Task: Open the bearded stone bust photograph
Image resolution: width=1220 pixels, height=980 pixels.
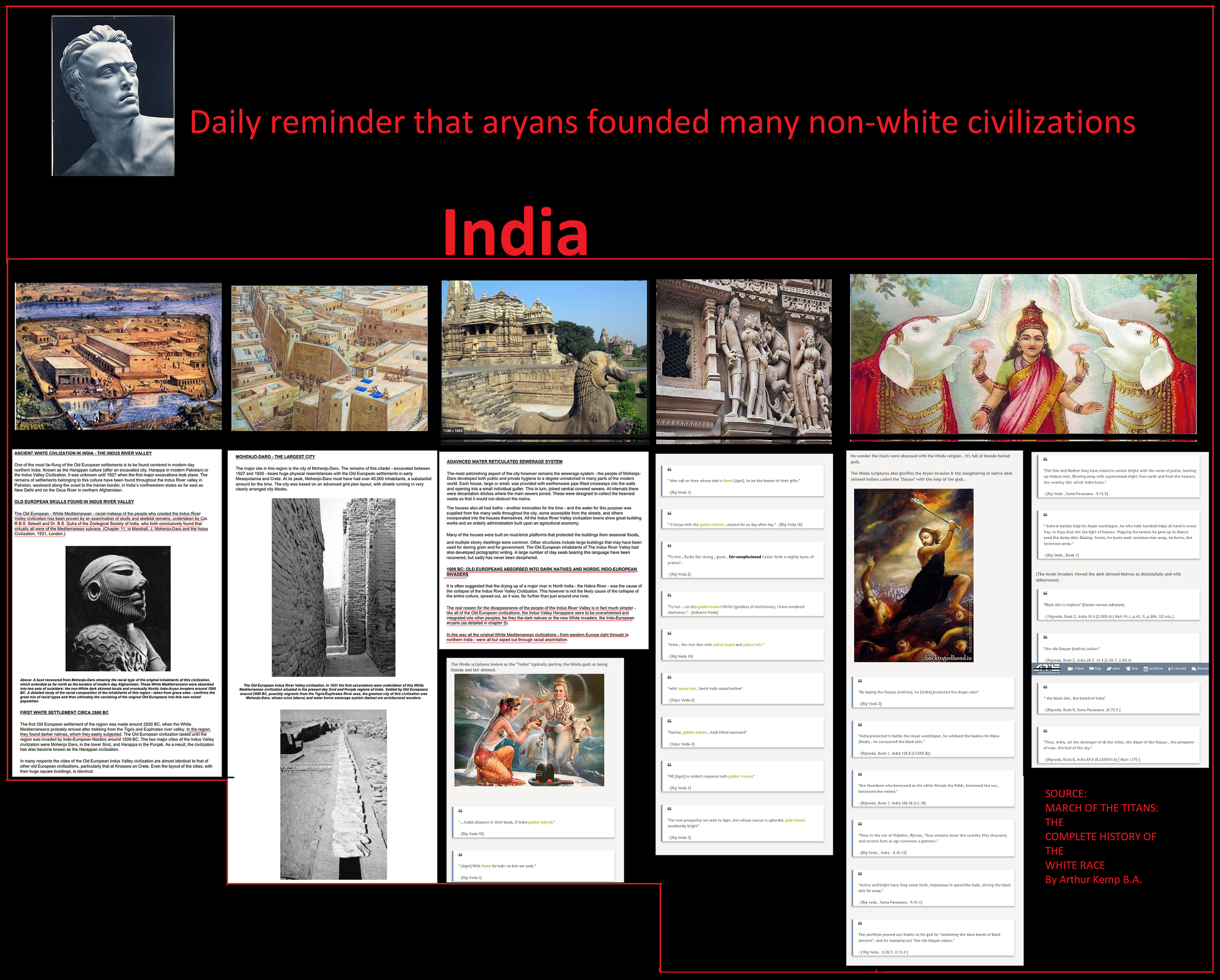Action: [x=118, y=608]
